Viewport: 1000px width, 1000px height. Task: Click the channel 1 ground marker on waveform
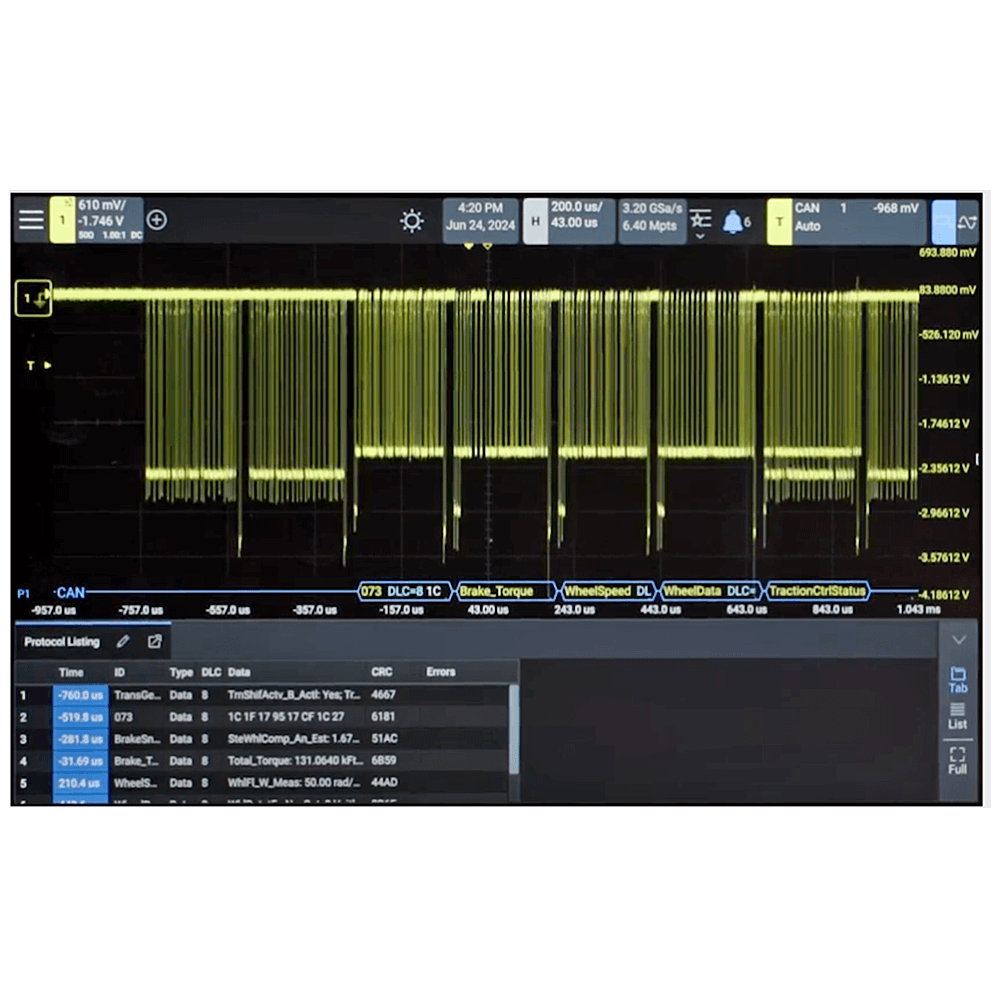pos(32,297)
